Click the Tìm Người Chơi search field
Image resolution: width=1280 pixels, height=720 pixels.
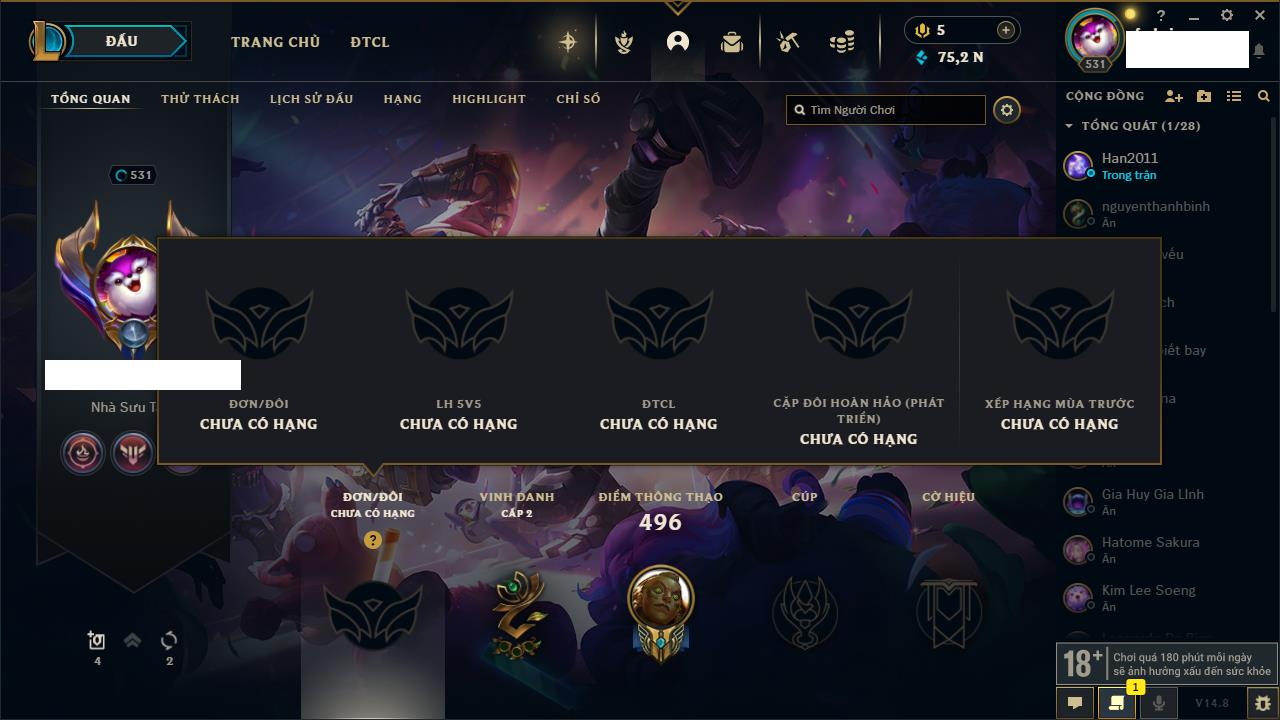(x=886, y=110)
